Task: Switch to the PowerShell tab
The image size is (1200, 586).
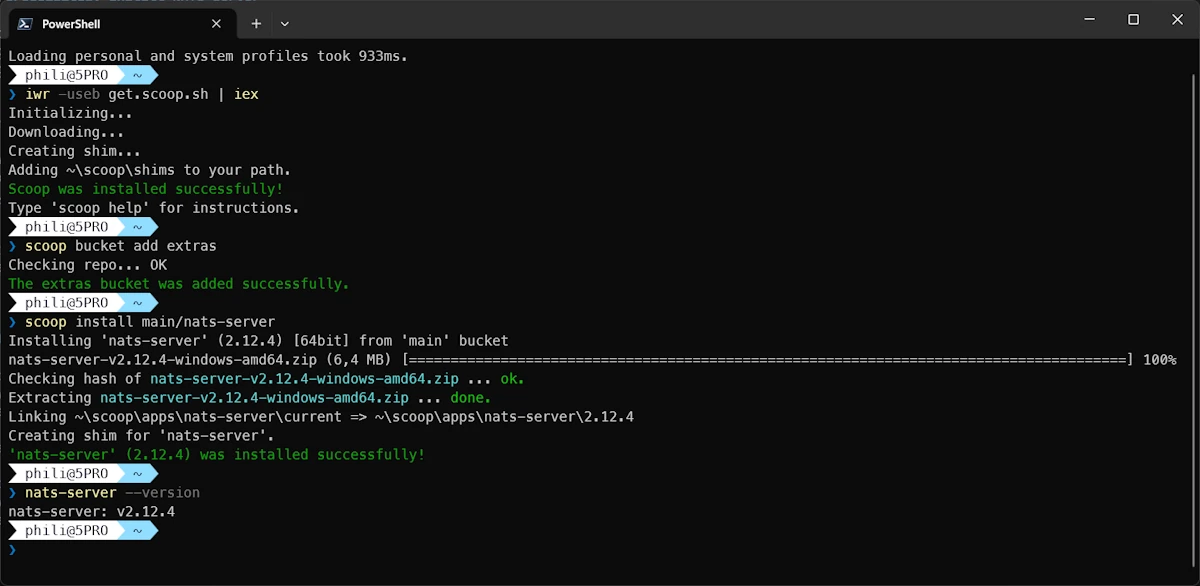Action: click(x=110, y=22)
